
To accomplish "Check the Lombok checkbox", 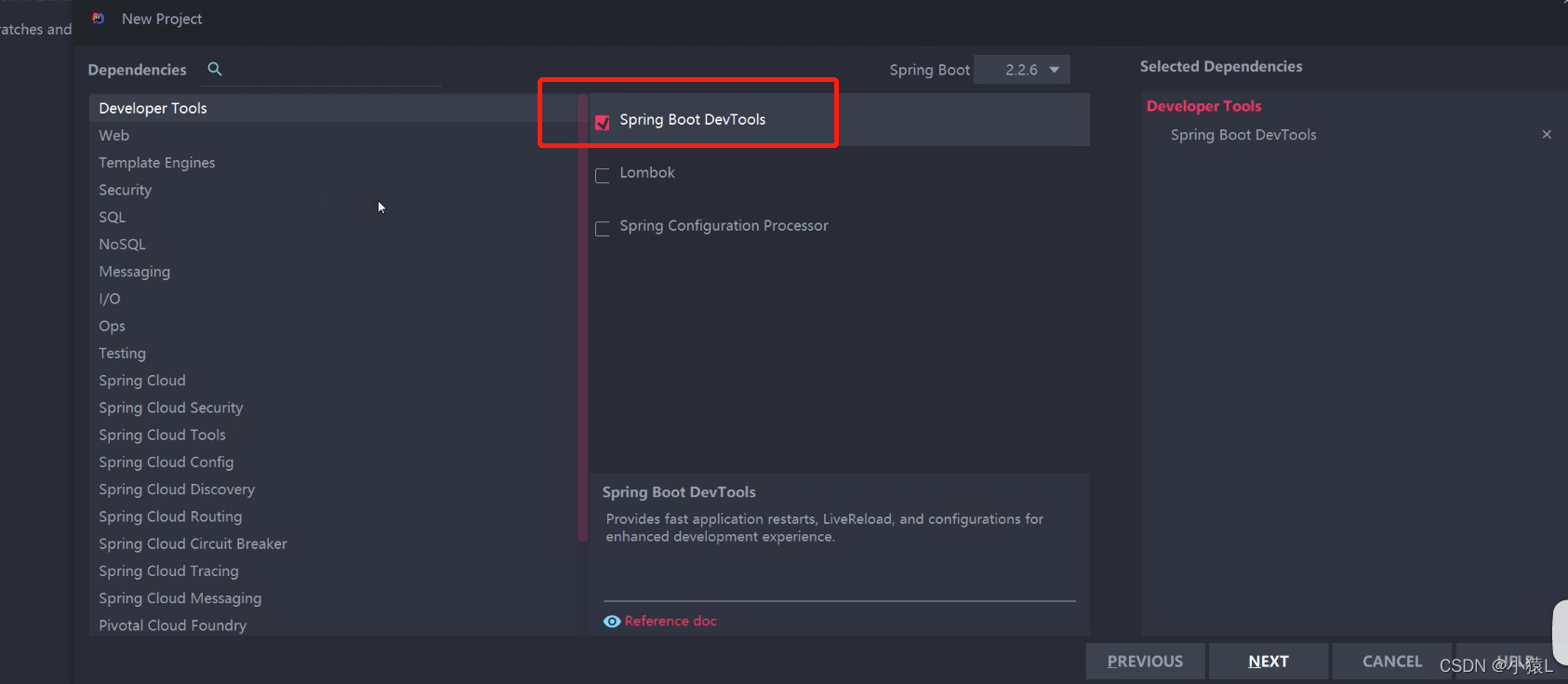I will pos(603,175).
